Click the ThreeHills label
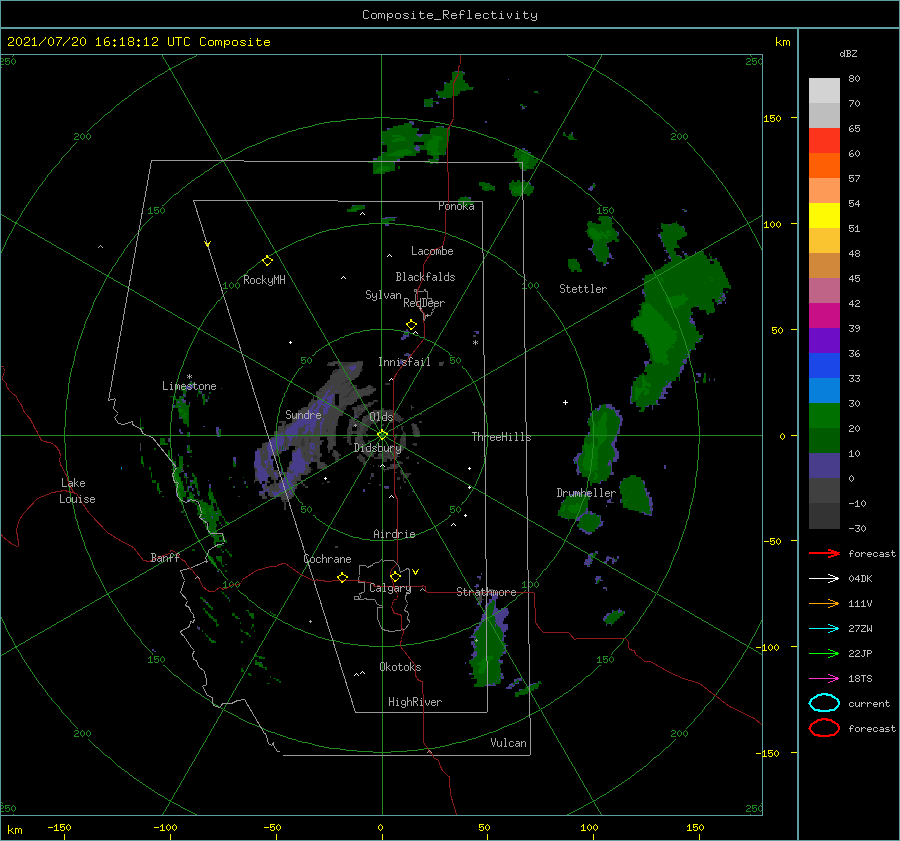The image size is (900, 841). pyautogui.click(x=501, y=437)
